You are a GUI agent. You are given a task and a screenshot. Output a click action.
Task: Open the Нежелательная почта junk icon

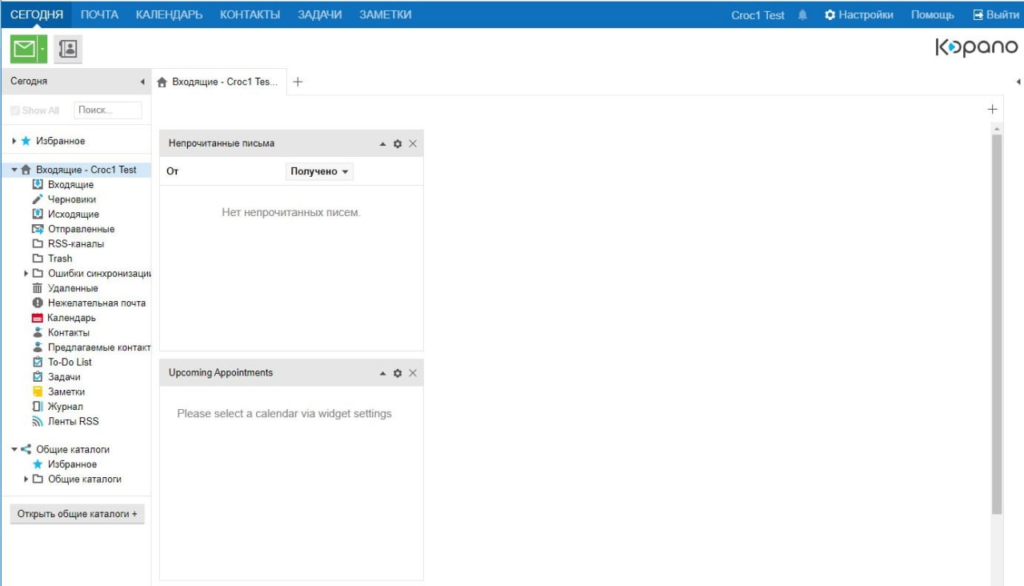[x=37, y=303]
